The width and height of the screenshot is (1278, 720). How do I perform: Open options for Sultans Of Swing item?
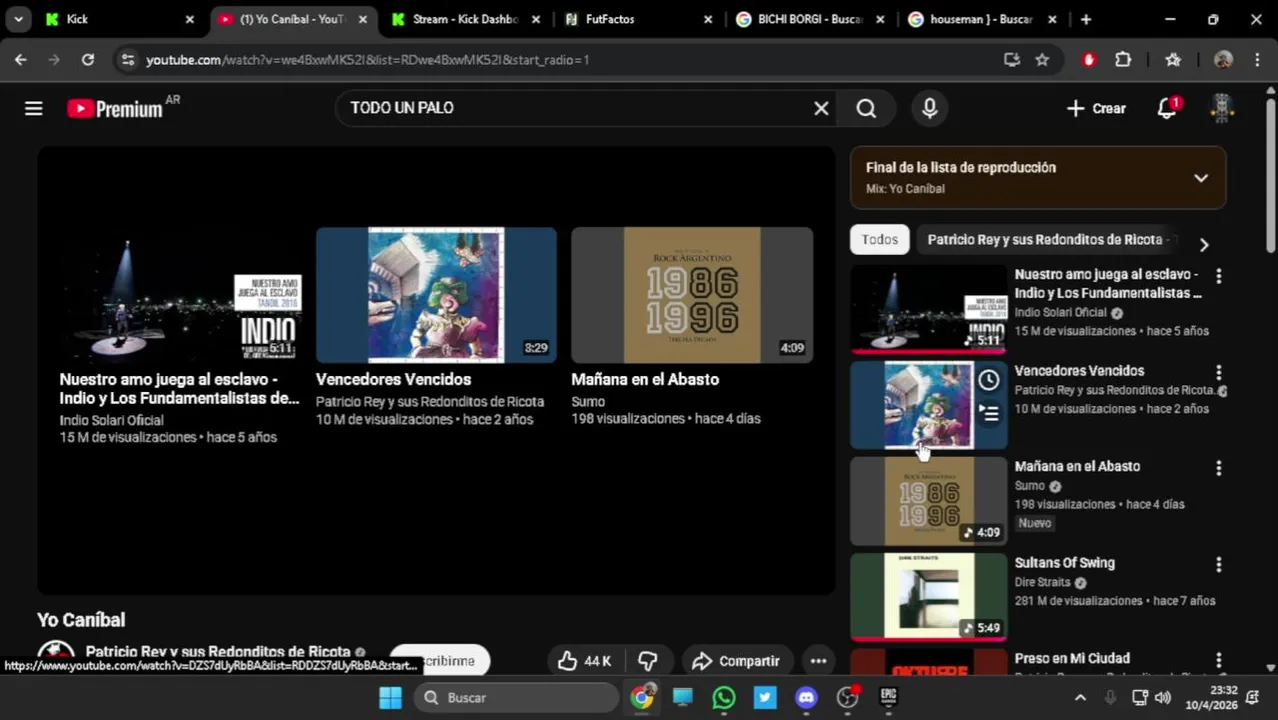pos(1218,565)
